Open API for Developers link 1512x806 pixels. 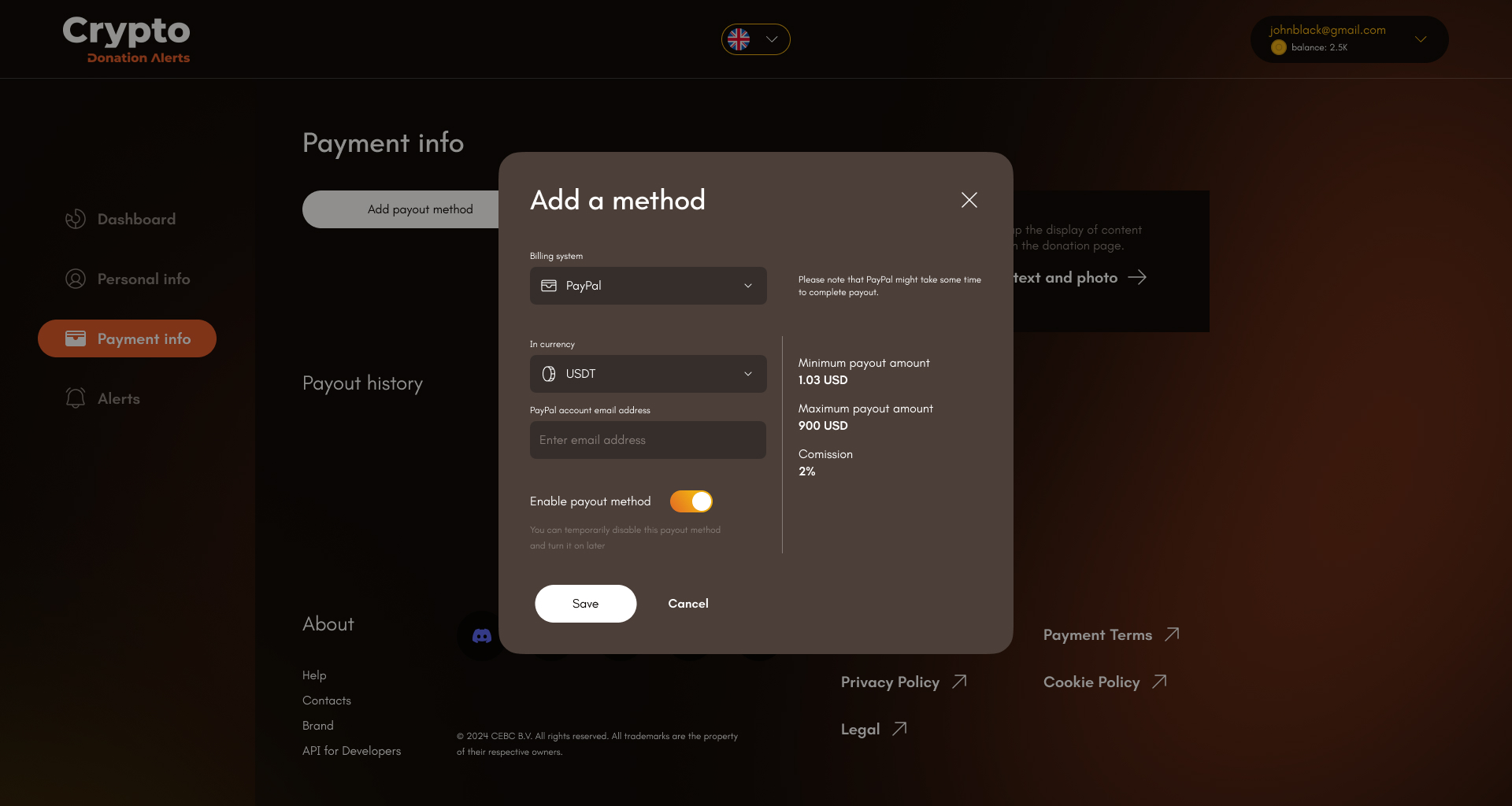tap(351, 751)
